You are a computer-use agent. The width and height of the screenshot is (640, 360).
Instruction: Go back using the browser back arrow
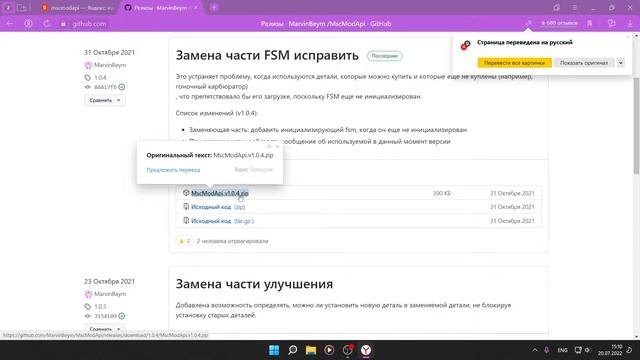point(9,24)
